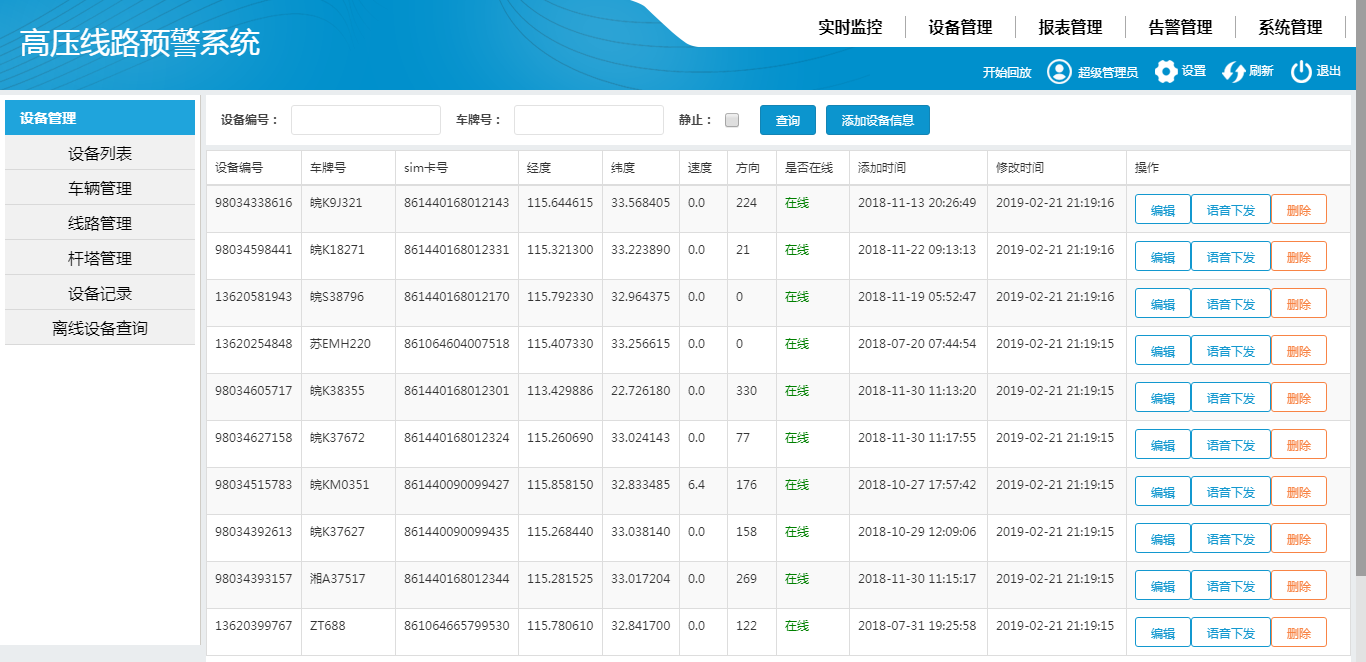
Task: Open the 系统管理 top menu
Action: coord(1290,27)
